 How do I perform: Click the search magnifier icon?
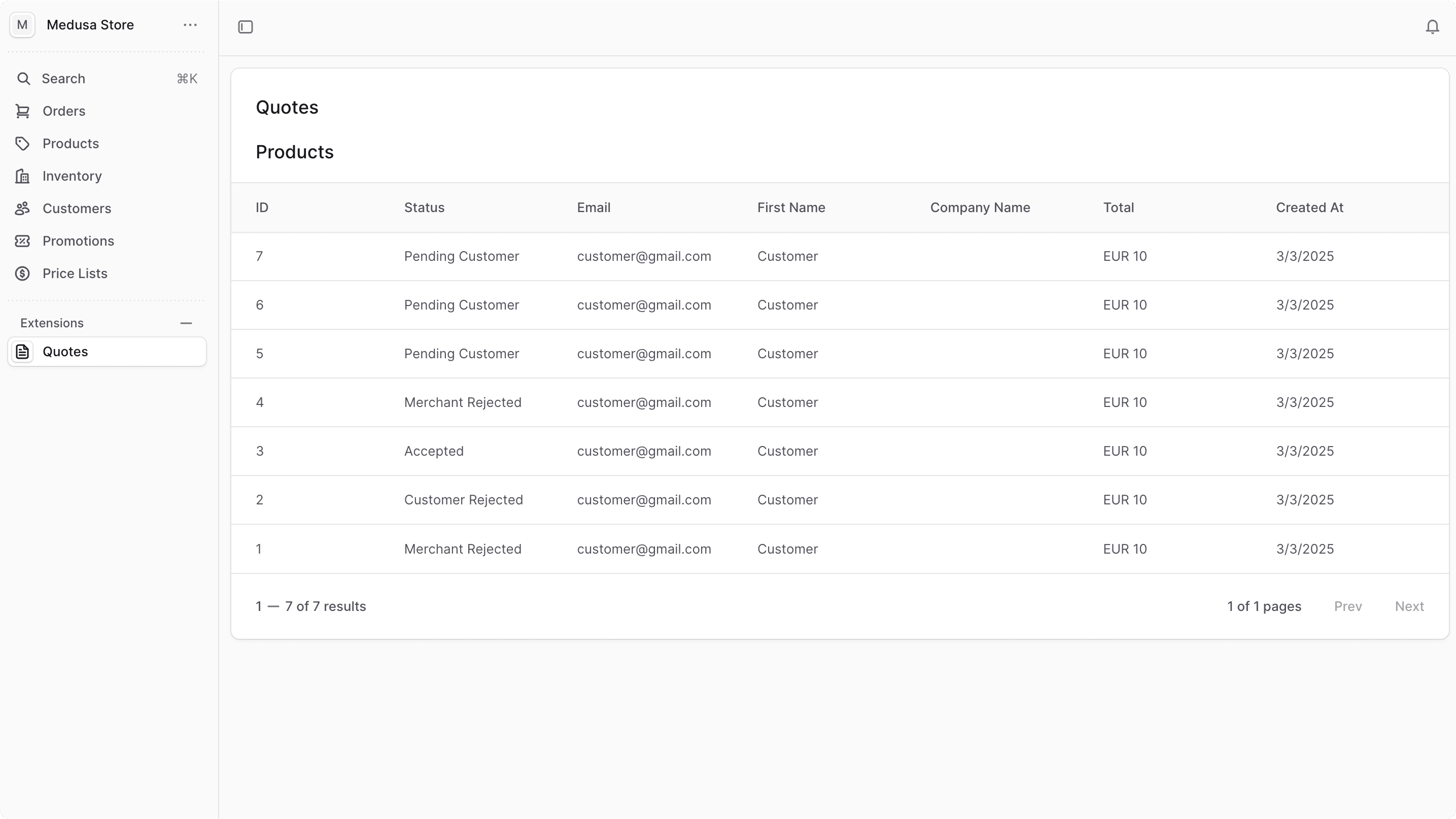[x=24, y=79]
